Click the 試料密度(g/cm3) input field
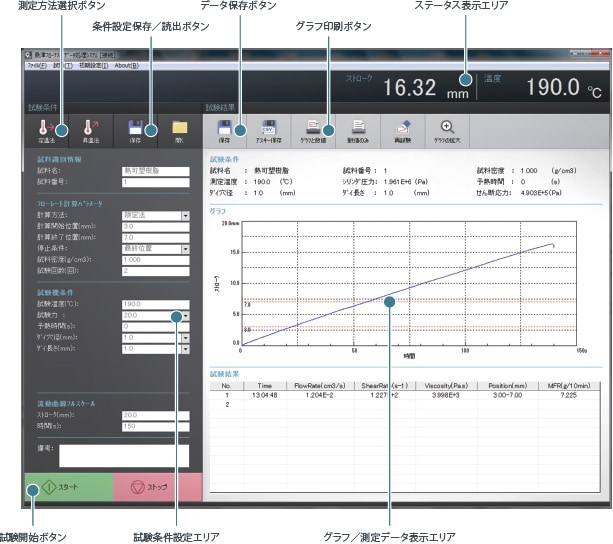Viewport: 613px width, 544px height. coord(156,260)
